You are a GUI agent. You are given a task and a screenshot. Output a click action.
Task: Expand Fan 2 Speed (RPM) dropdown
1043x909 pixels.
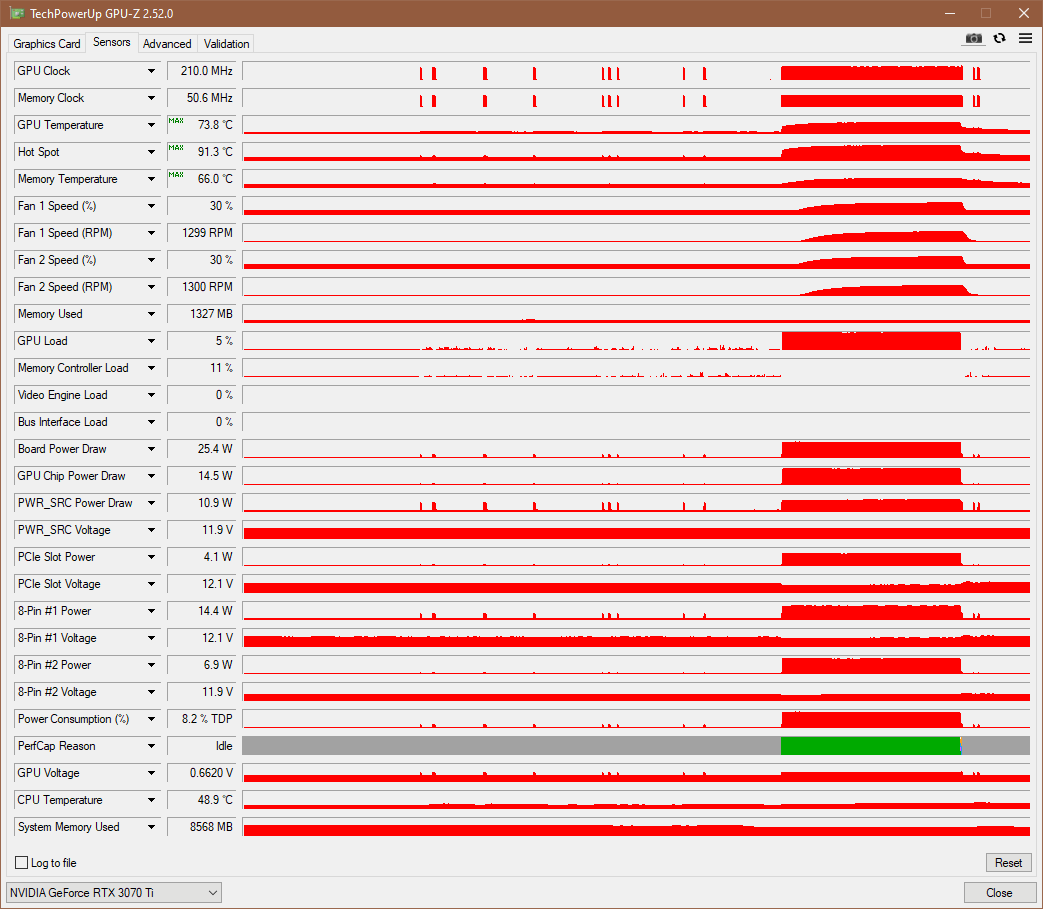point(152,287)
